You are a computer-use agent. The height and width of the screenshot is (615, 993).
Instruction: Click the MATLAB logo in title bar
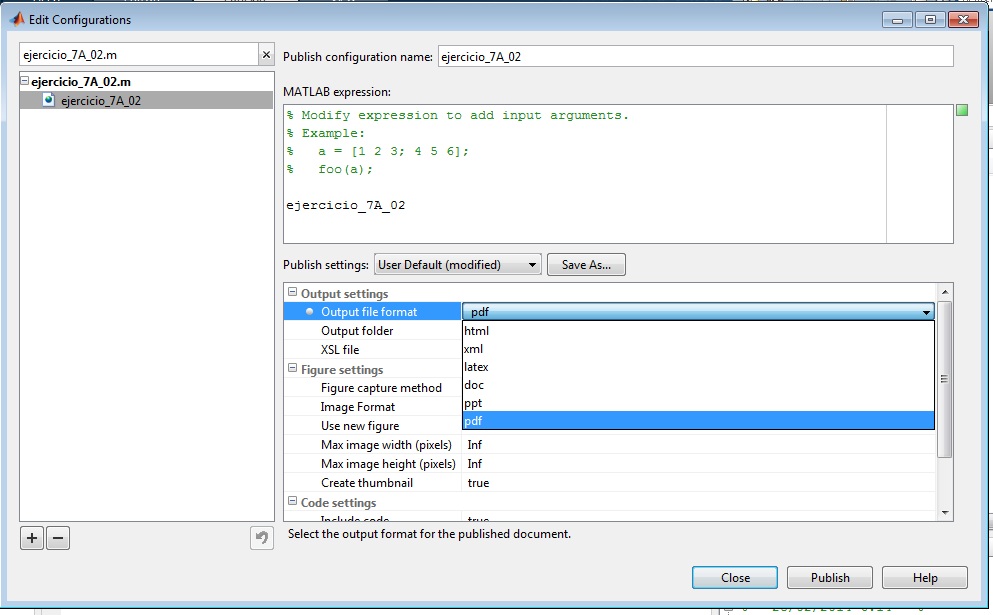17,20
